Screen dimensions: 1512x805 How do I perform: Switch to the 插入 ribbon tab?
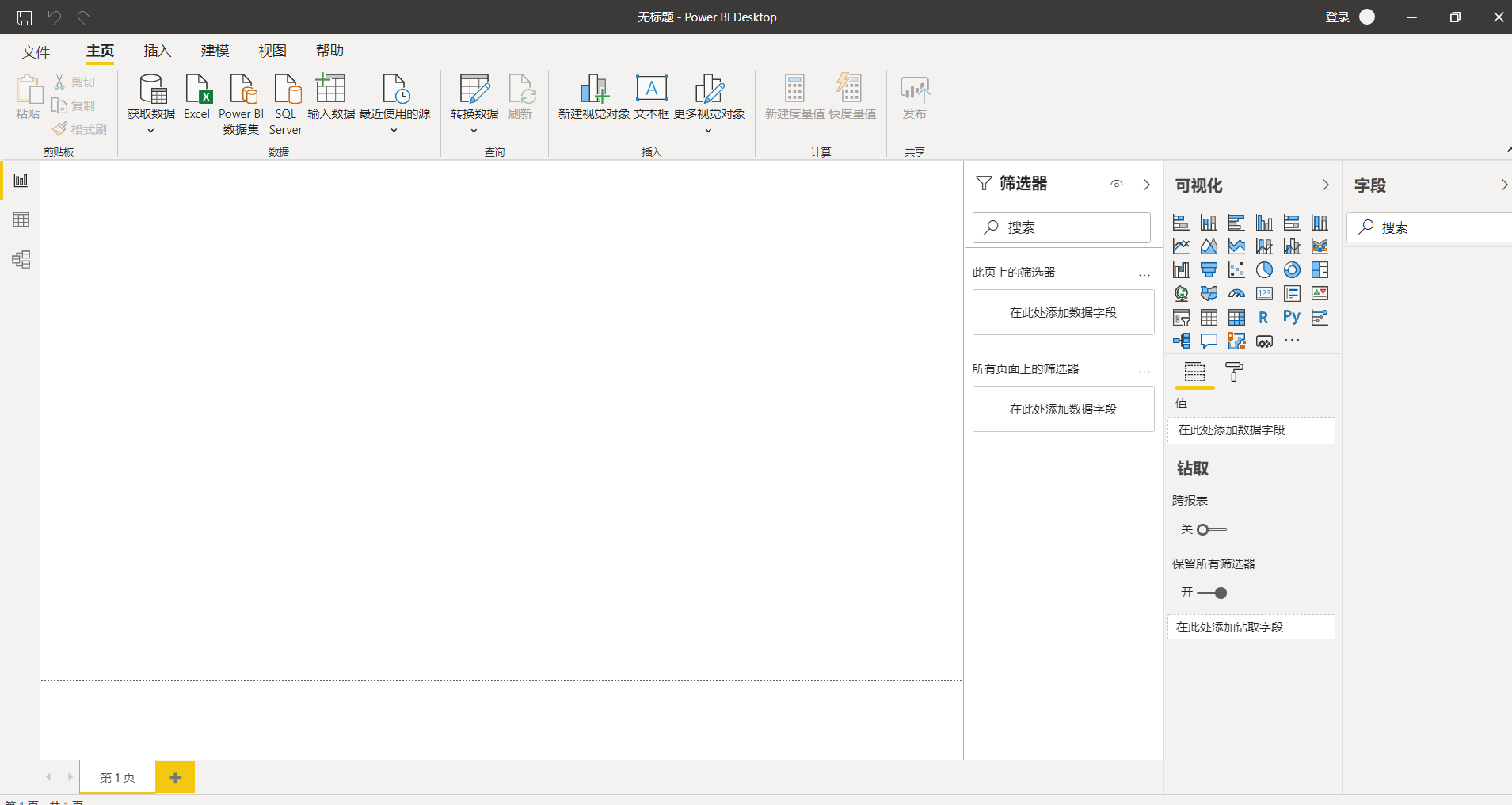tap(157, 50)
